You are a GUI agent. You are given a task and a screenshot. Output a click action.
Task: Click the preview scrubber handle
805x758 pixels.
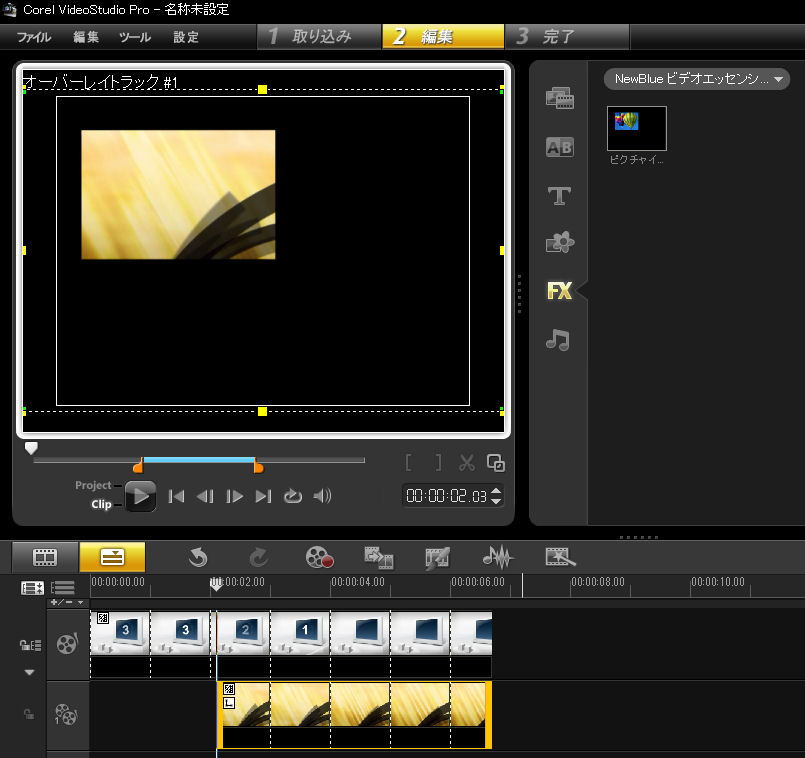pyautogui.click(x=31, y=448)
